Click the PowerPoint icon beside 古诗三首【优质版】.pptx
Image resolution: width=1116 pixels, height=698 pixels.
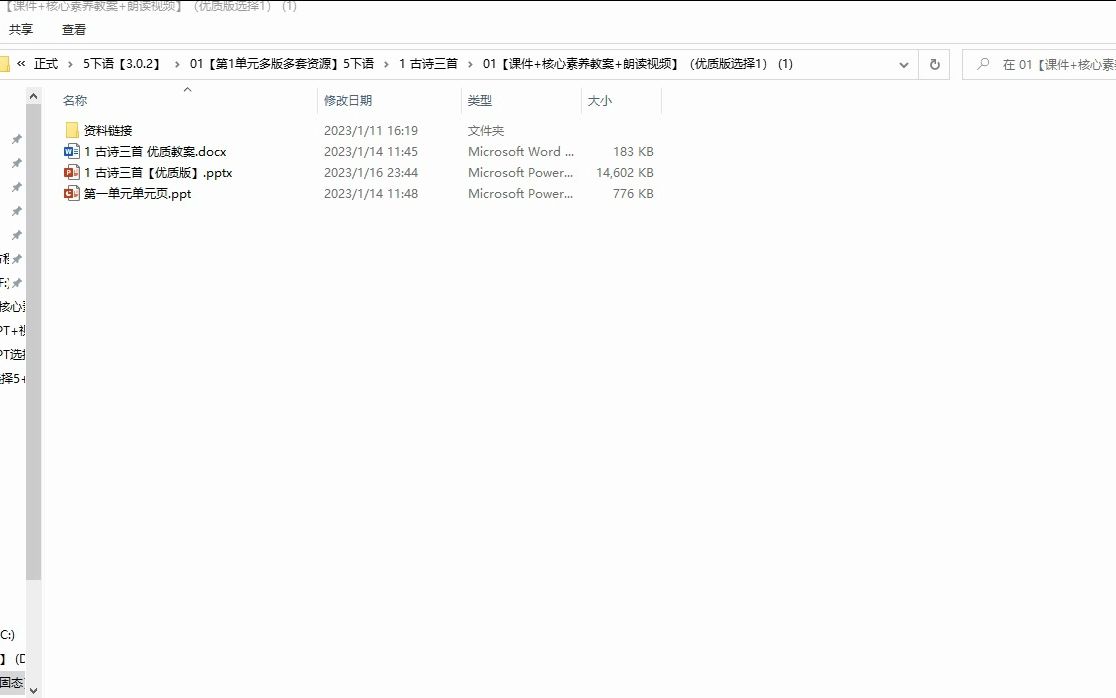(x=70, y=172)
